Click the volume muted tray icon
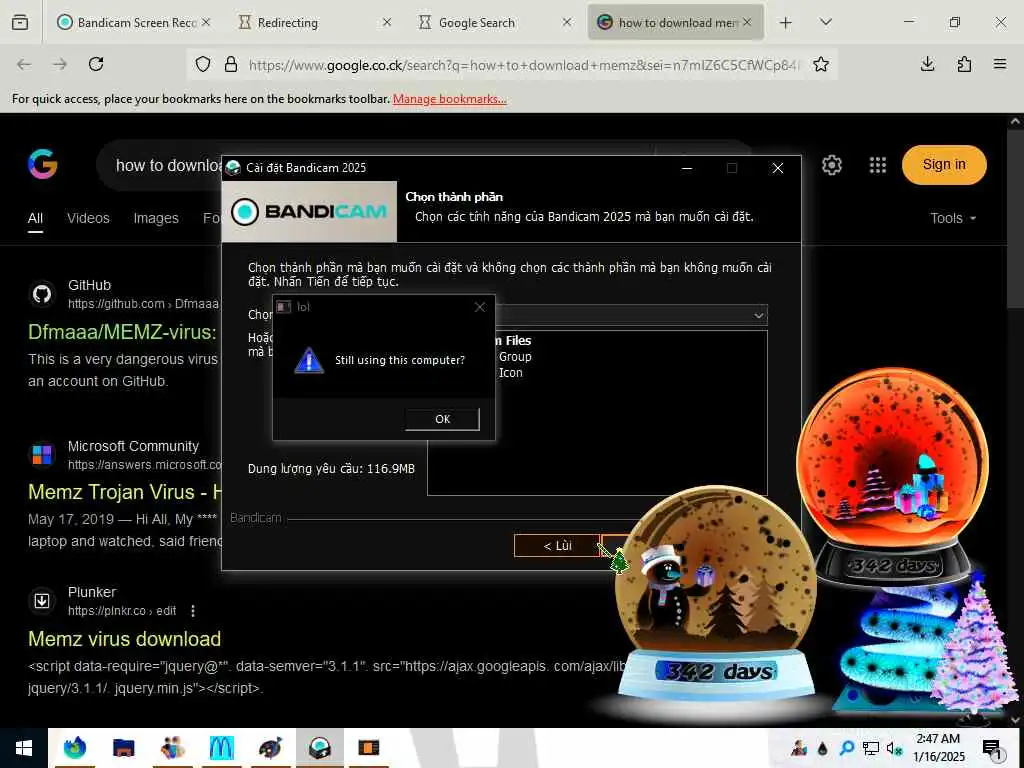 894,748
